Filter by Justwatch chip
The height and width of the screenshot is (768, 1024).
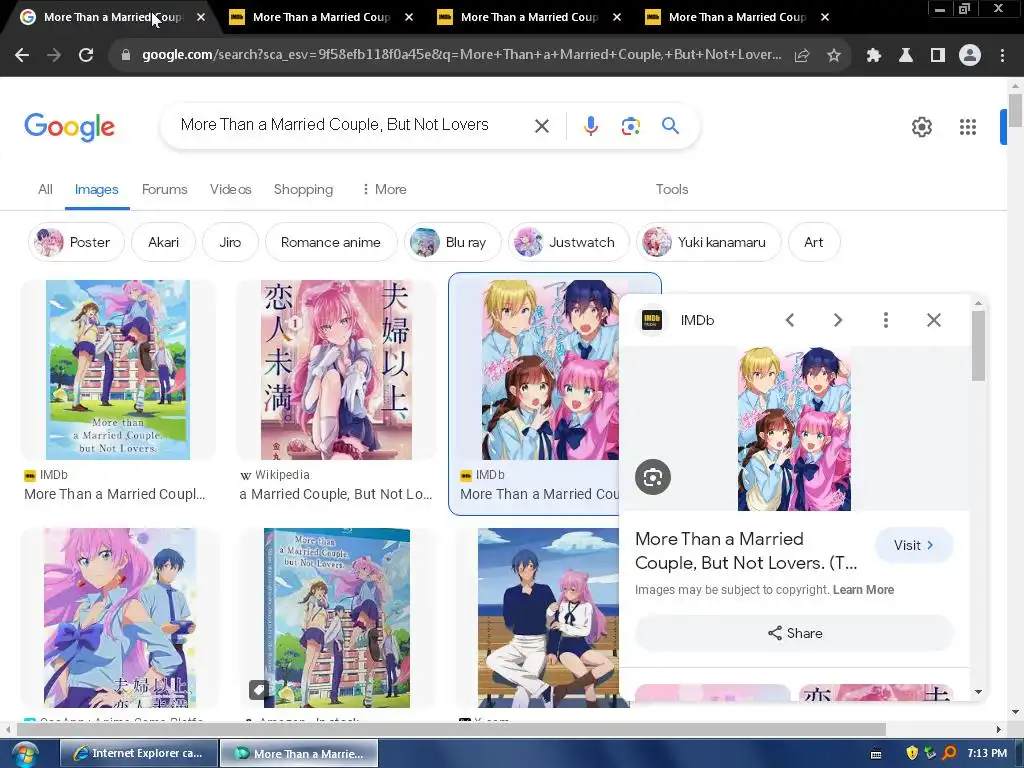tap(568, 242)
